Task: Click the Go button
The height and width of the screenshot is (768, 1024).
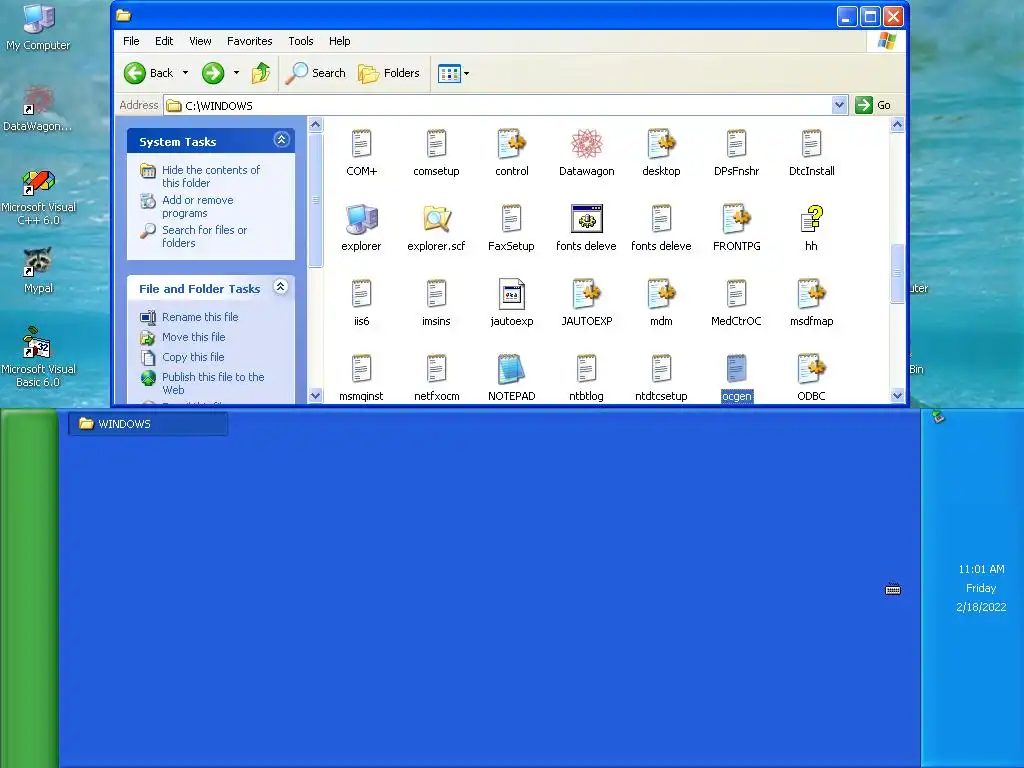Action: (x=874, y=105)
